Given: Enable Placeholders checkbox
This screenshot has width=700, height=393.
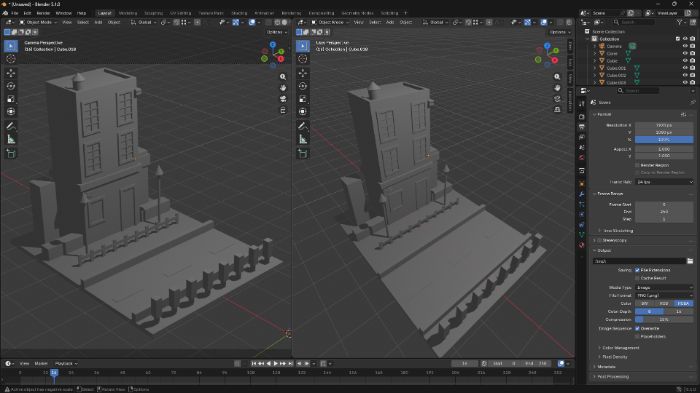Looking at the screenshot, I should pos(638,336).
